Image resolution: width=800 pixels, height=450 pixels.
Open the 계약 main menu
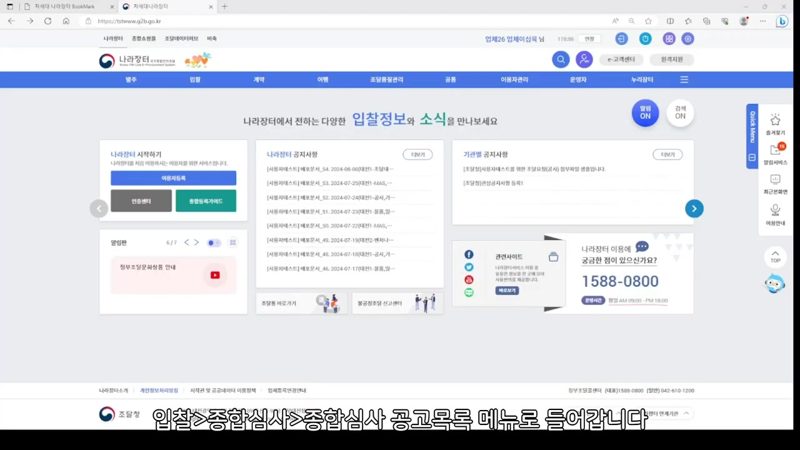[259, 80]
